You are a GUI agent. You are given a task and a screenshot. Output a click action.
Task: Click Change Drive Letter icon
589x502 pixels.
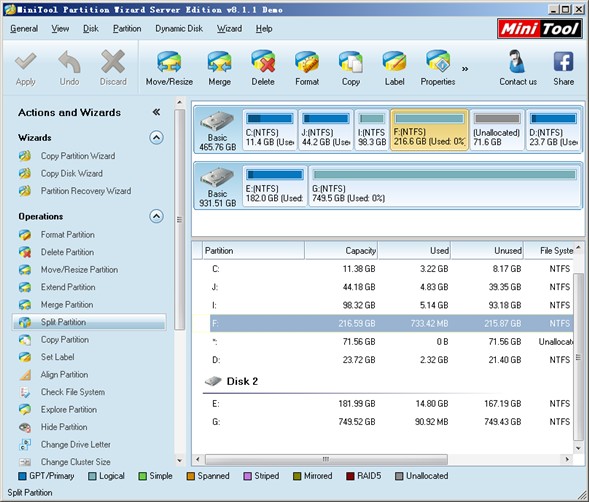pos(25,445)
